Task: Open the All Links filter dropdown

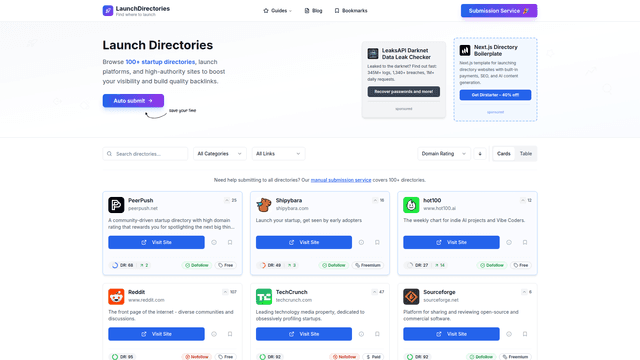Action: [278, 154]
